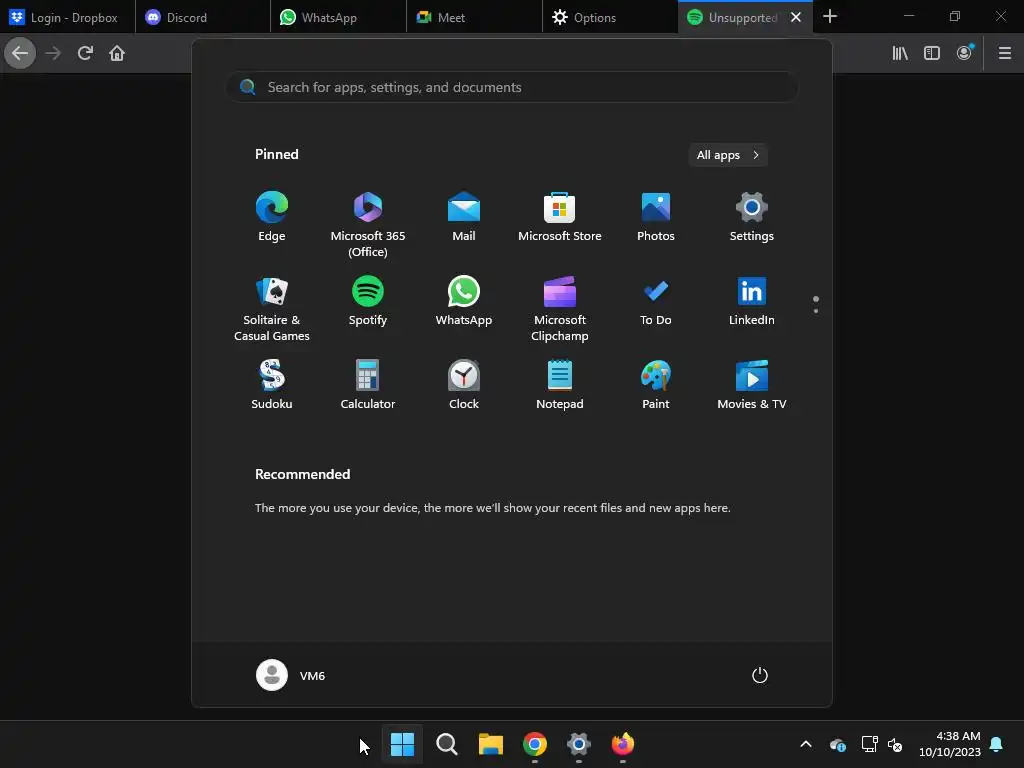Launch Microsoft 365 (Office) app
Screen dimensions: 1024x768
(x=368, y=224)
